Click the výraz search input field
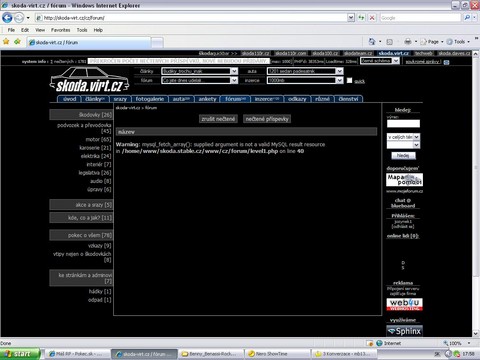This screenshot has height=360, width=480. [403, 124]
